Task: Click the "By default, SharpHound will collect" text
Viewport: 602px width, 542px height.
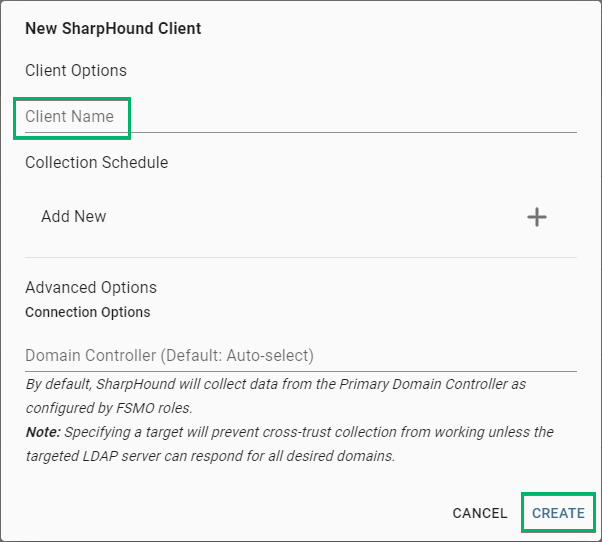Action: [150, 384]
